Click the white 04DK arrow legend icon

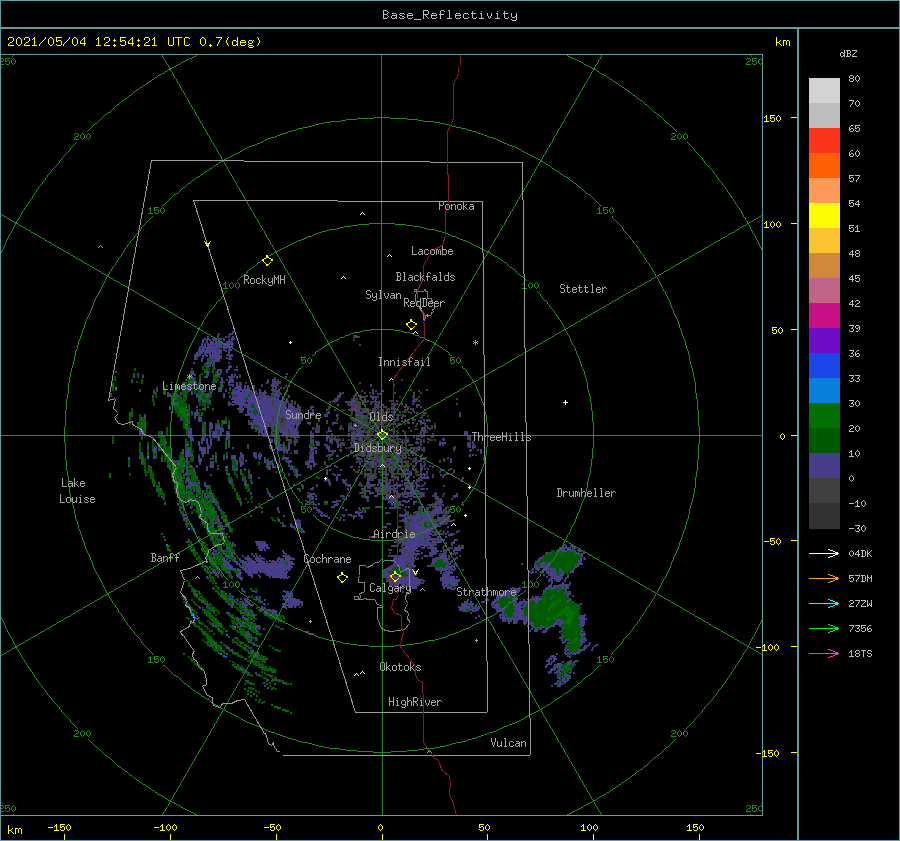click(824, 553)
